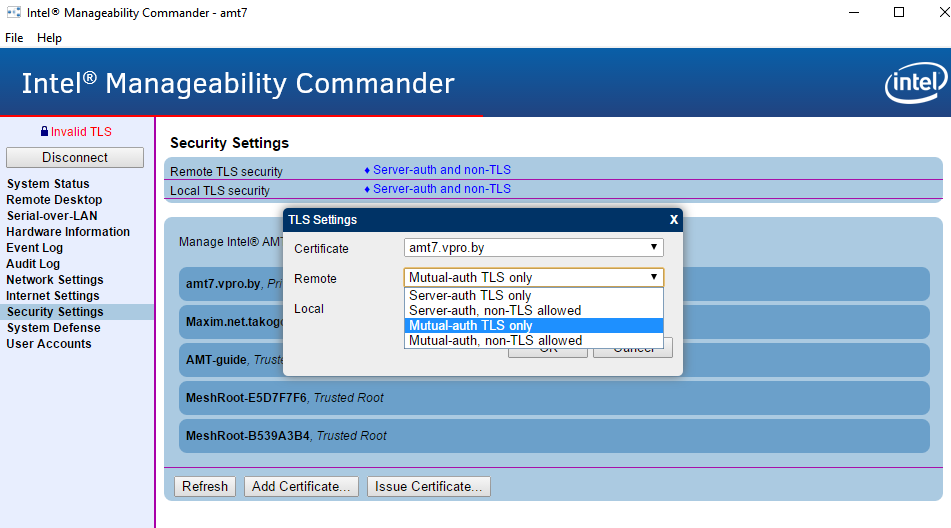Open Remote Desktop section
The width and height of the screenshot is (951, 528).
pos(54,199)
